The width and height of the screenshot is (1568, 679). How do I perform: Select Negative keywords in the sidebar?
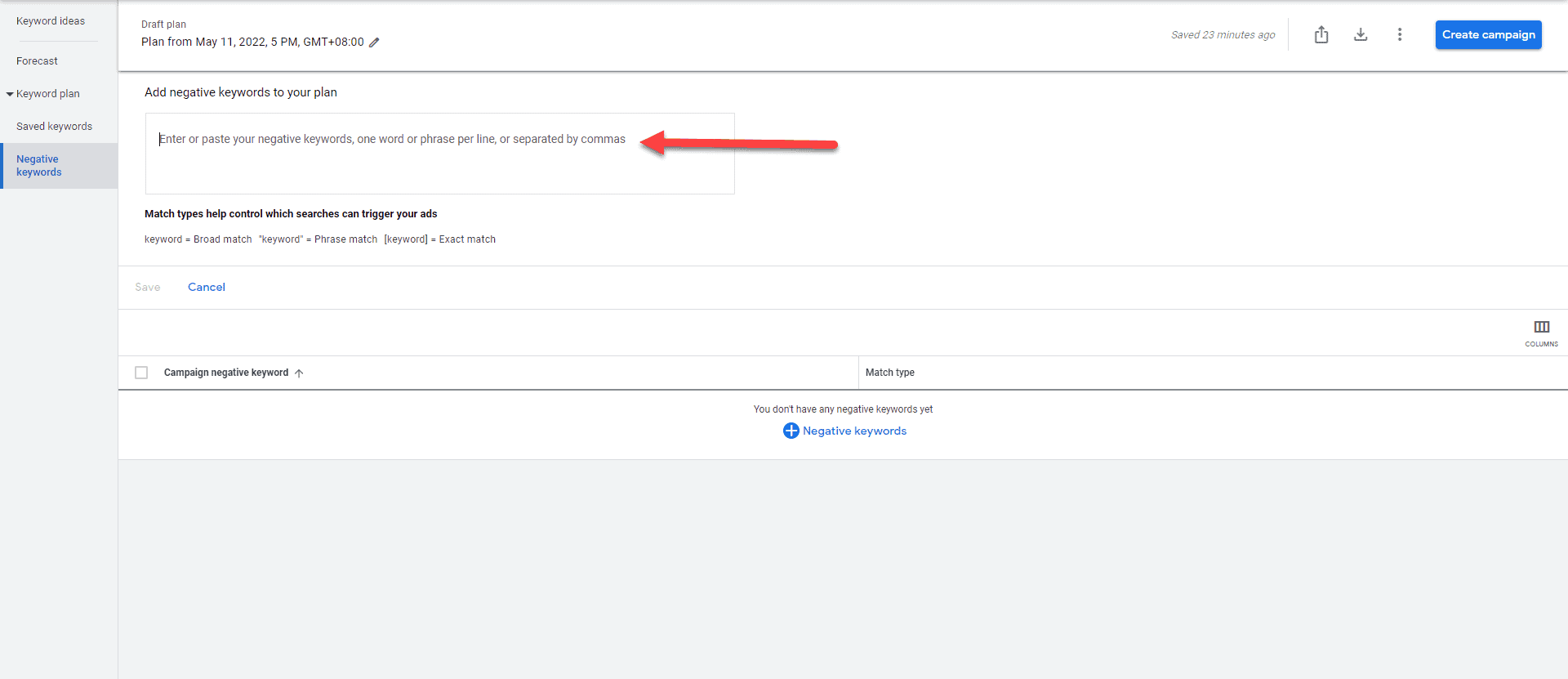click(x=39, y=166)
